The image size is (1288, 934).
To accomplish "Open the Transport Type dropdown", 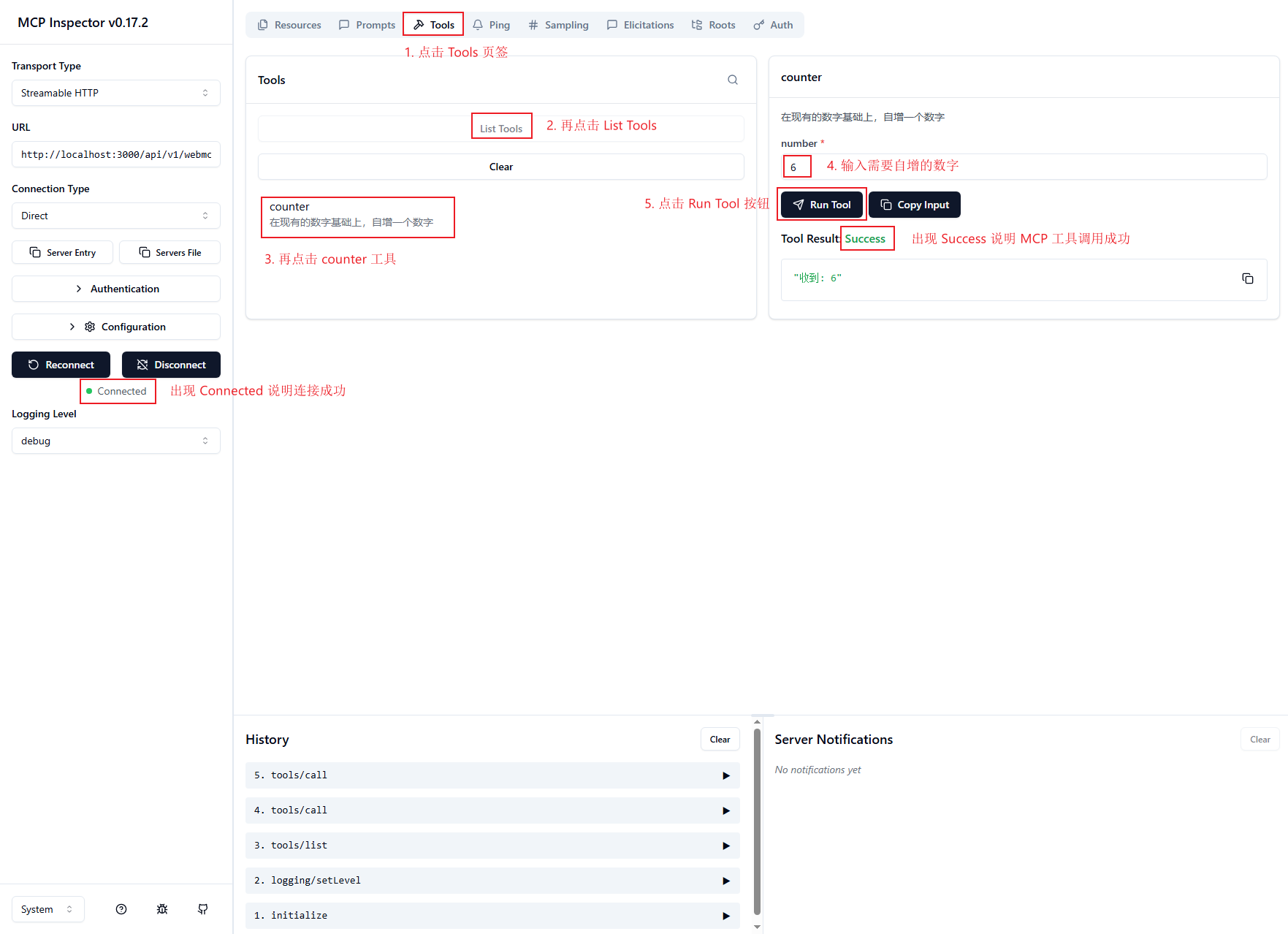I will point(115,93).
